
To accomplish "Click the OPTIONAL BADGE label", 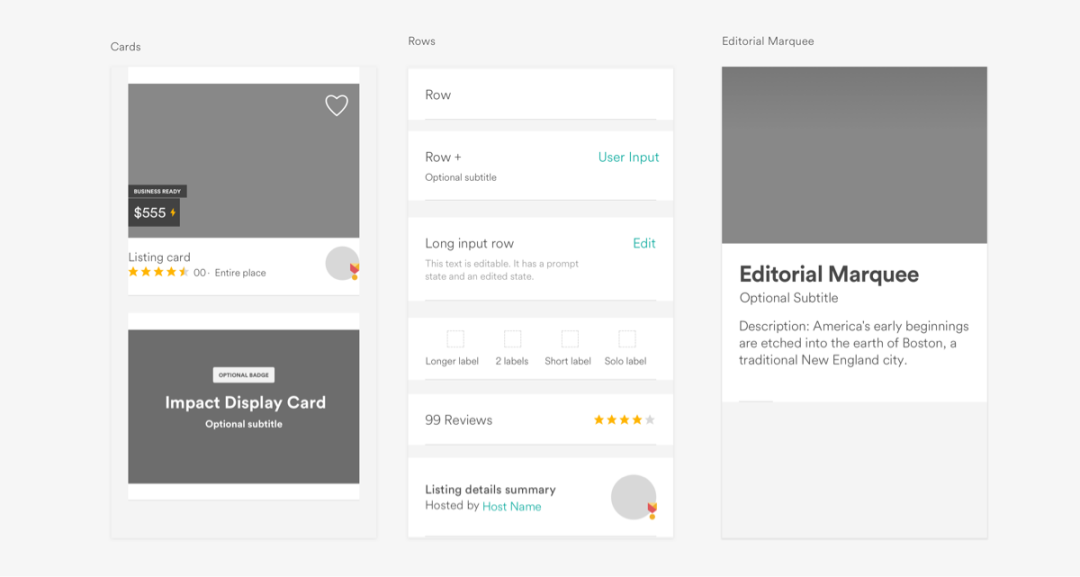I will tap(244, 375).
